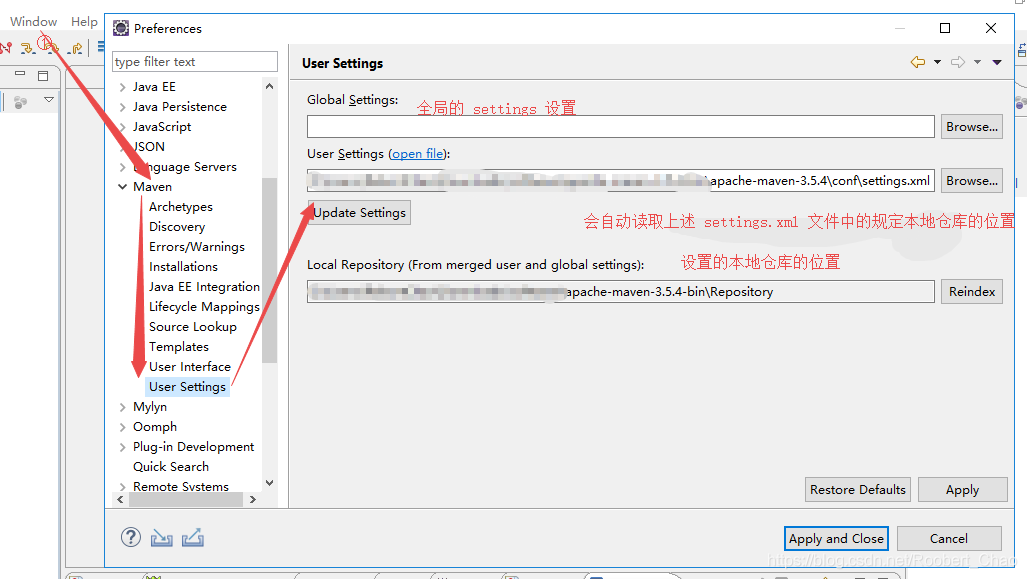Click the open file link
1027x579 pixels.
[x=417, y=154]
